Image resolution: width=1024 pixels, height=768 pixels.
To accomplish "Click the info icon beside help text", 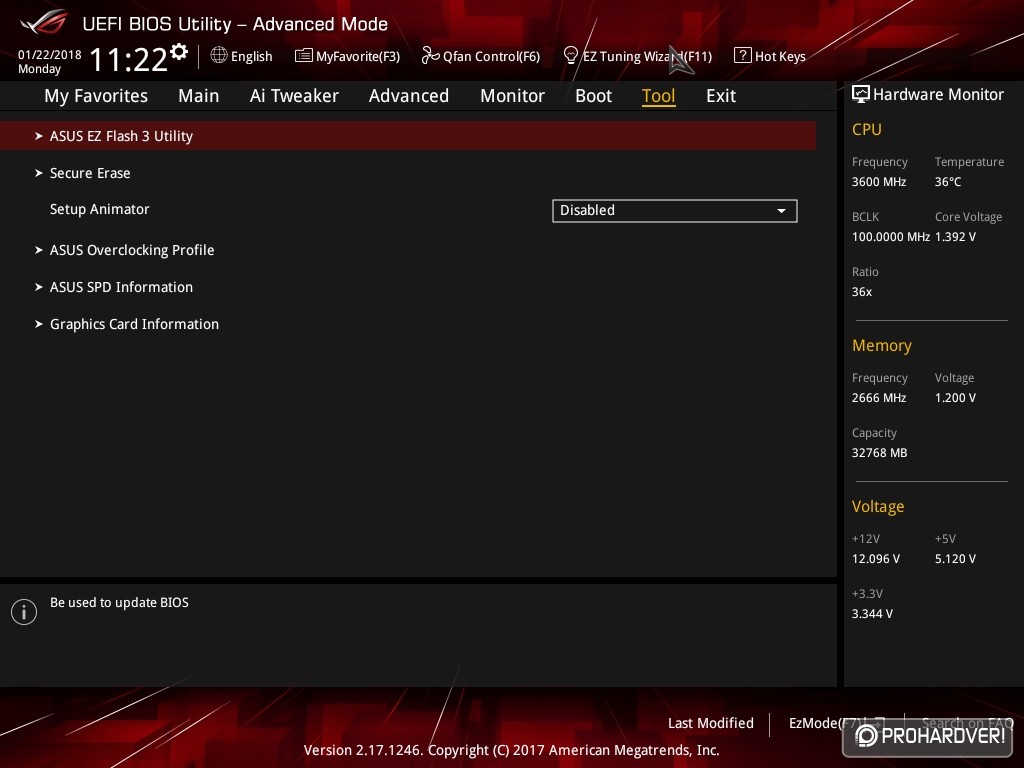I will click(24, 612).
